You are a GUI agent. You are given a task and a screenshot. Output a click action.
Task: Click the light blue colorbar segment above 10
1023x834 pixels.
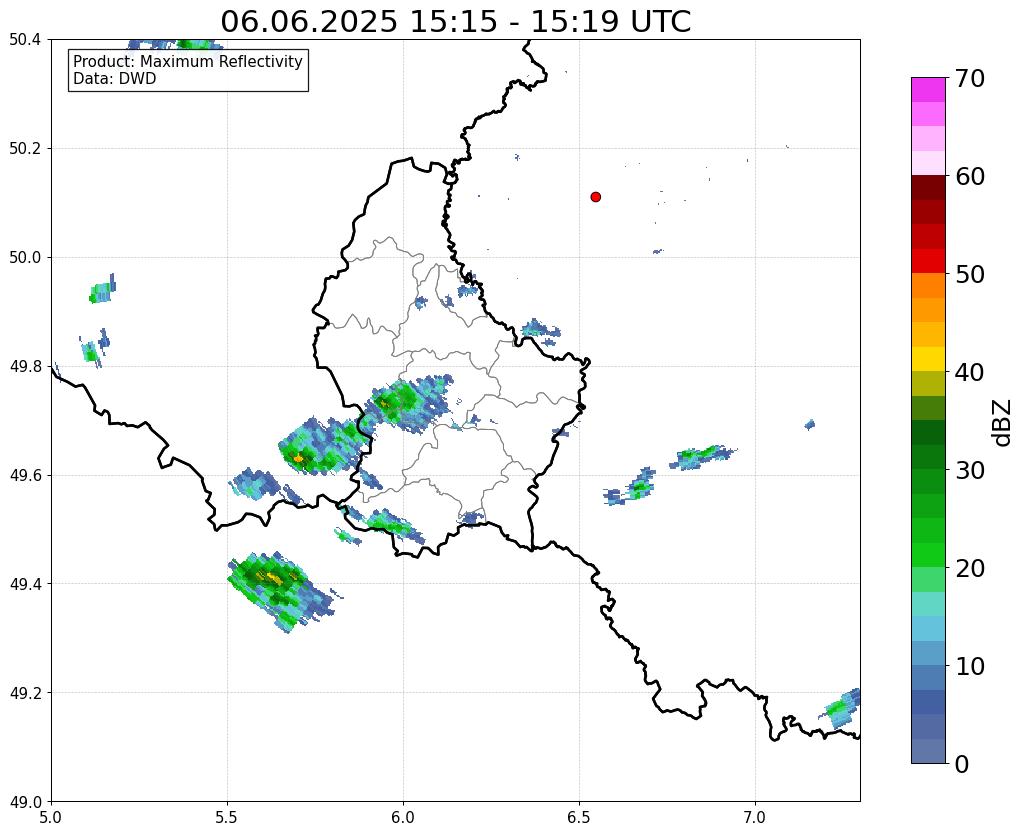pyautogui.click(x=928, y=653)
